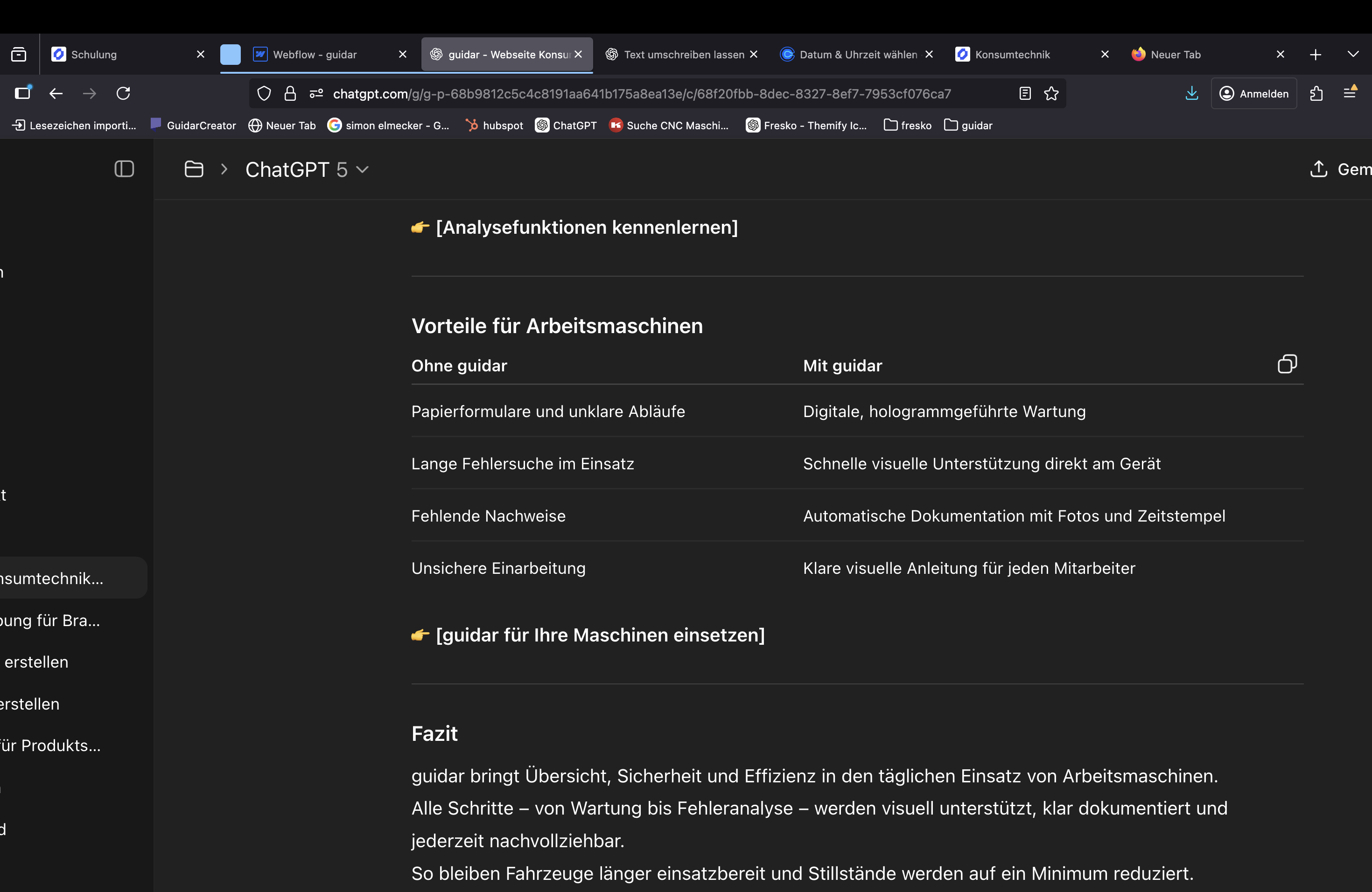
Task: Copy the Vorteile table
Action: click(x=1287, y=364)
